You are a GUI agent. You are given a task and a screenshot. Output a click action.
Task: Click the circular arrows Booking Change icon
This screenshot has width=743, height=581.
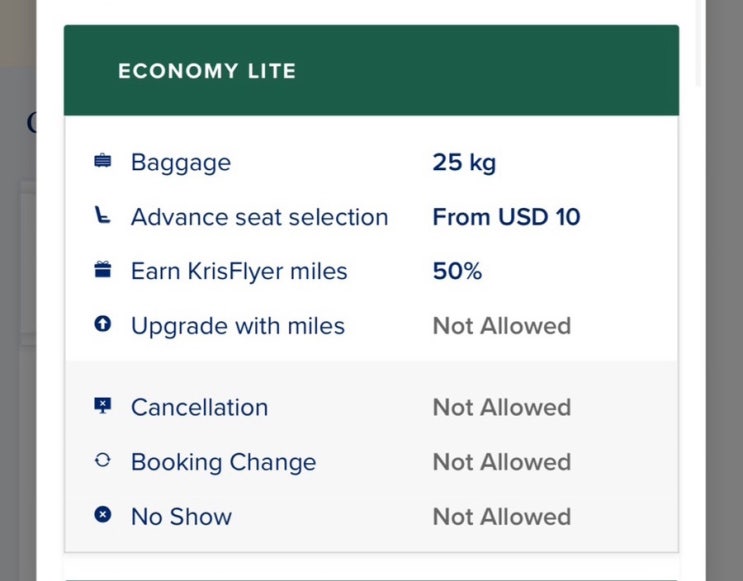[x=102, y=462]
